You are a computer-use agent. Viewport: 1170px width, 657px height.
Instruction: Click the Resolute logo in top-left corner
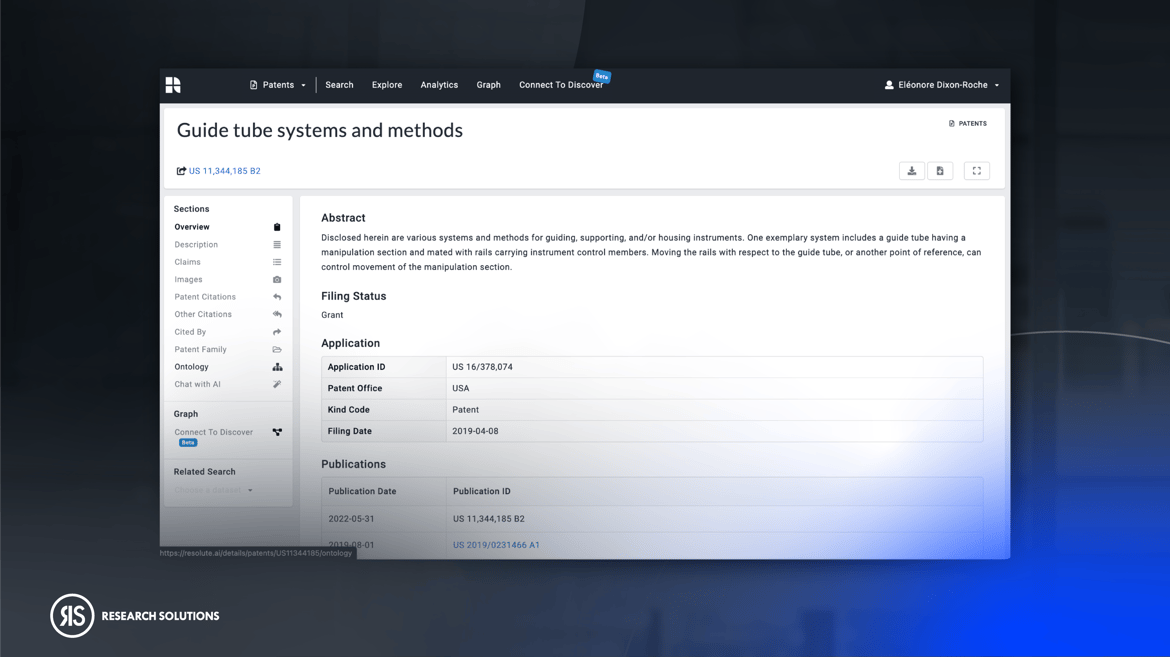(172, 84)
